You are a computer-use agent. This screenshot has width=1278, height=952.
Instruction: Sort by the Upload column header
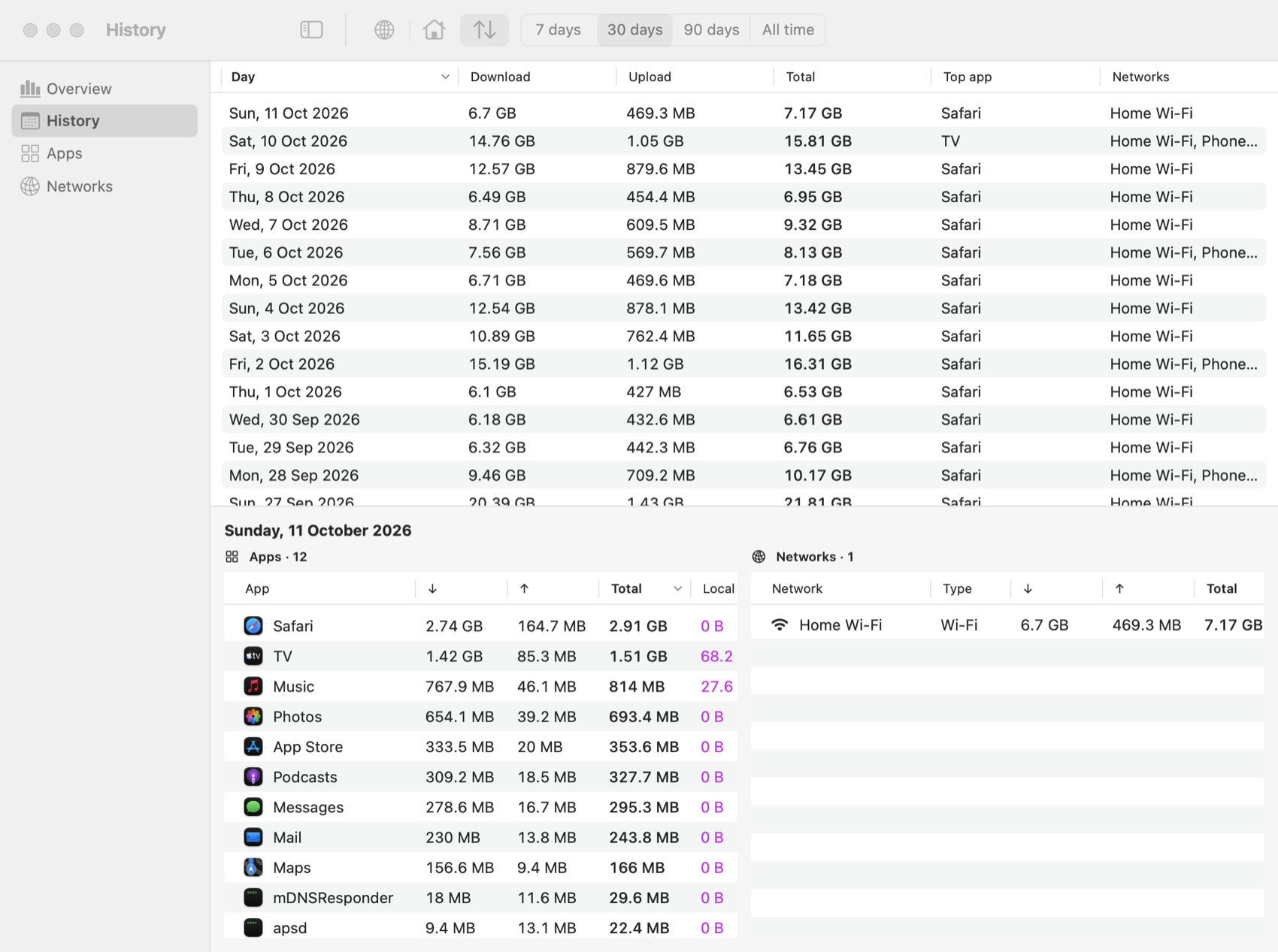pyautogui.click(x=695, y=77)
